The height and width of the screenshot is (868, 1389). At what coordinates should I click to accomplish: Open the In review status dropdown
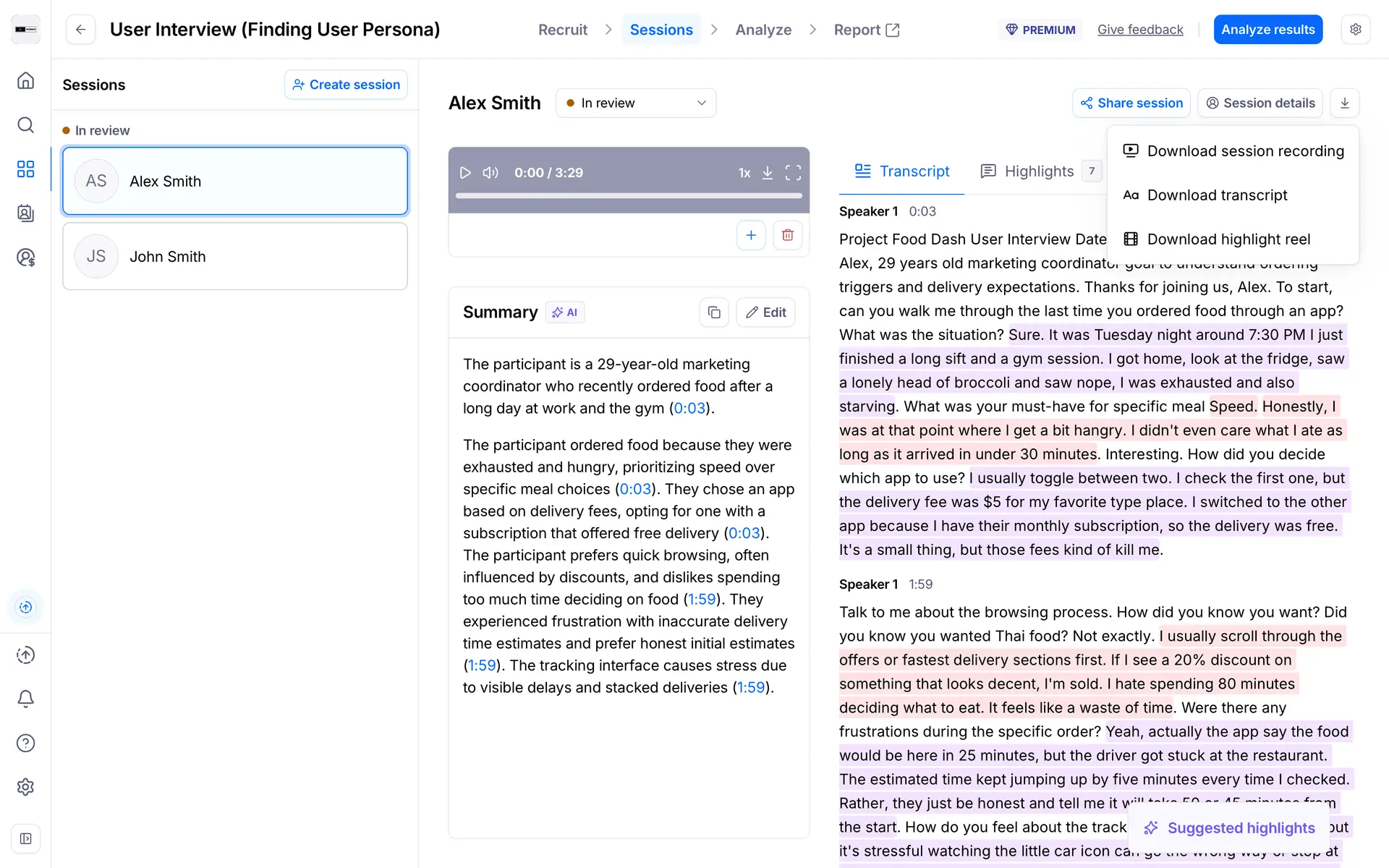(x=635, y=103)
